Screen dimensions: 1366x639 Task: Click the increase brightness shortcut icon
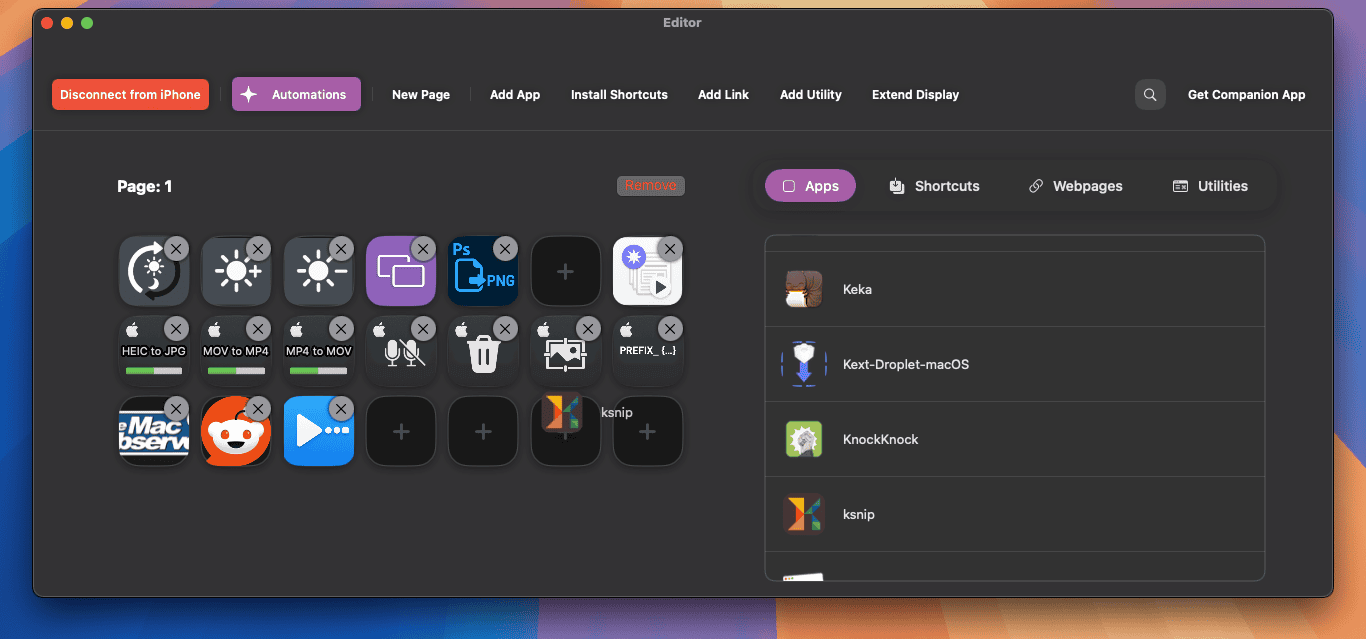(236, 270)
